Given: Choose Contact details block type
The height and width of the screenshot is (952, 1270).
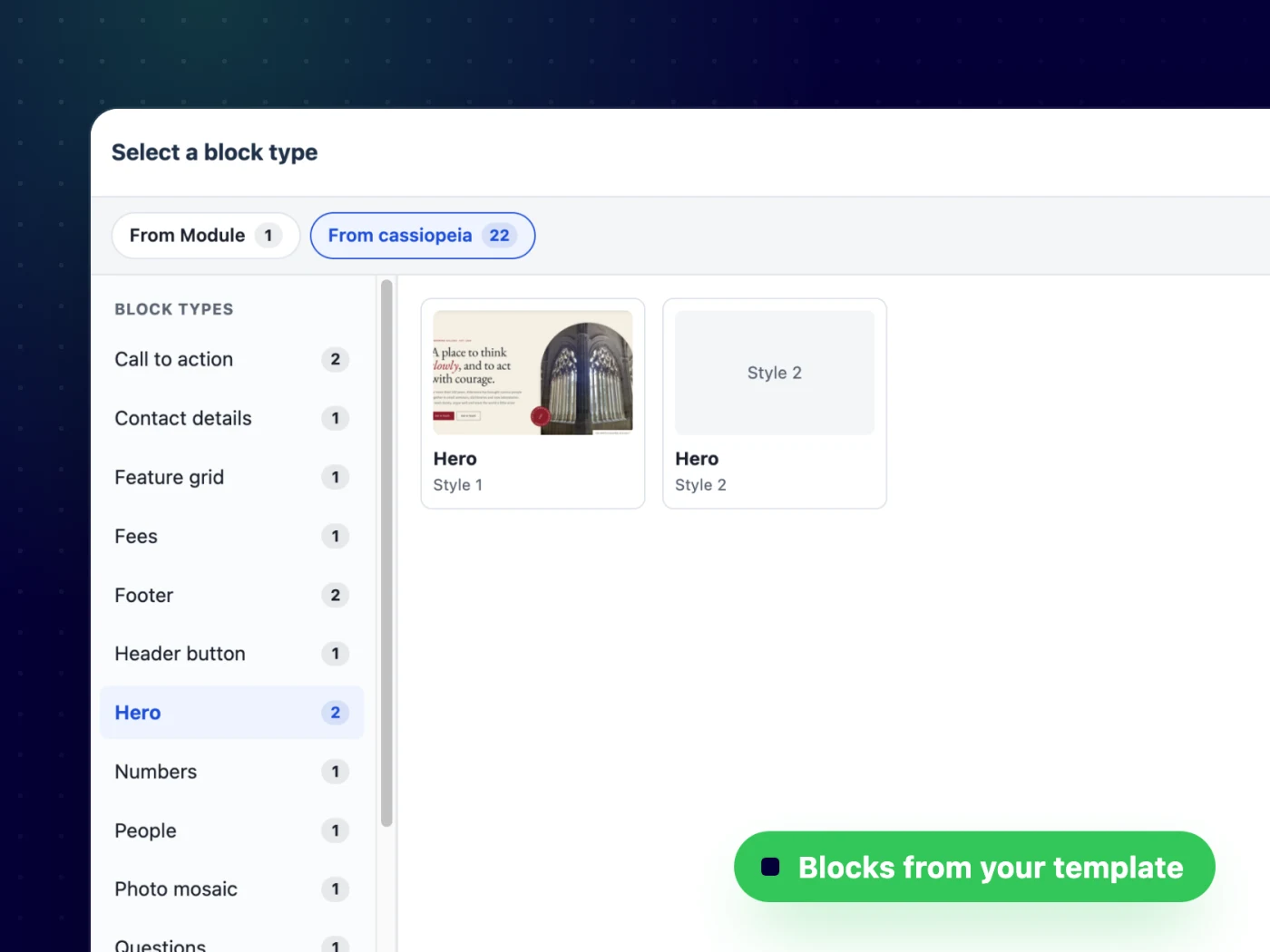Looking at the screenshot, I should pos(232,419).
